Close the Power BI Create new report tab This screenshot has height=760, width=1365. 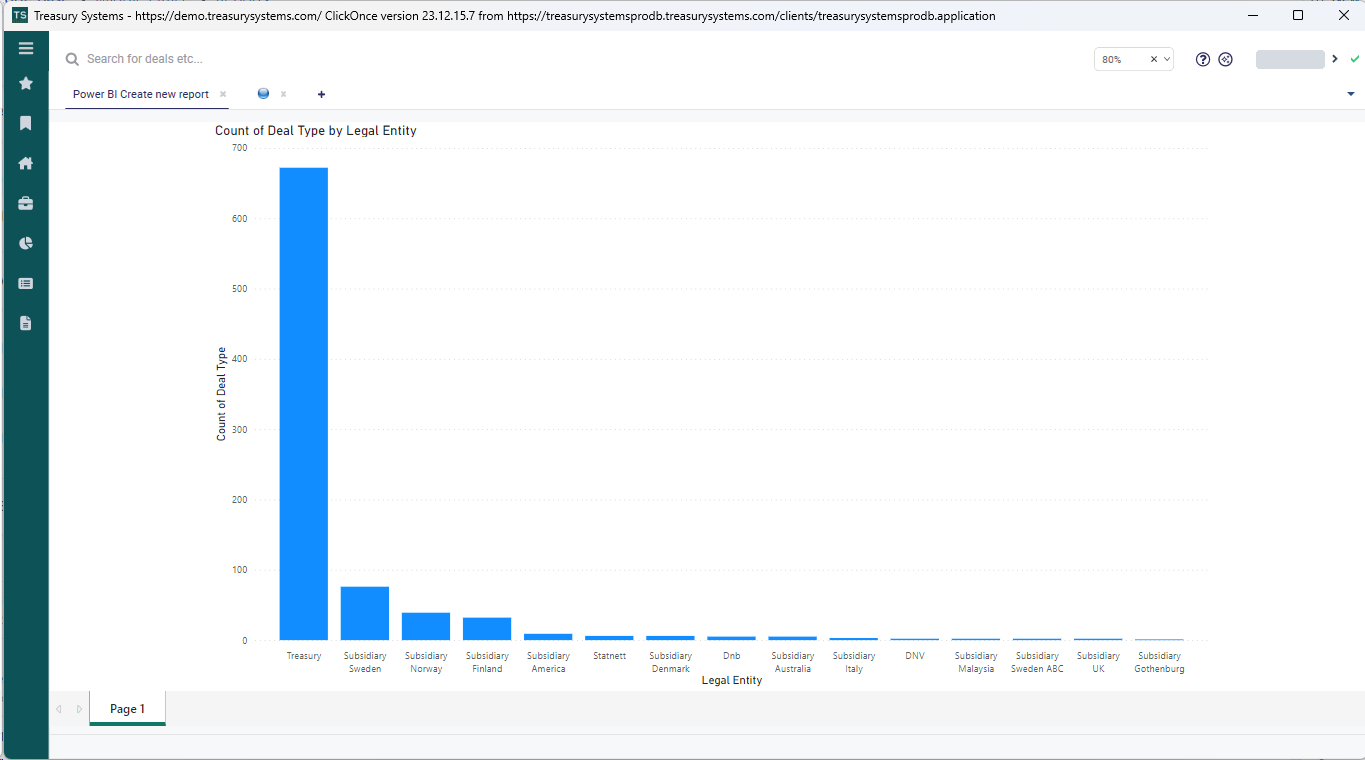223,94
